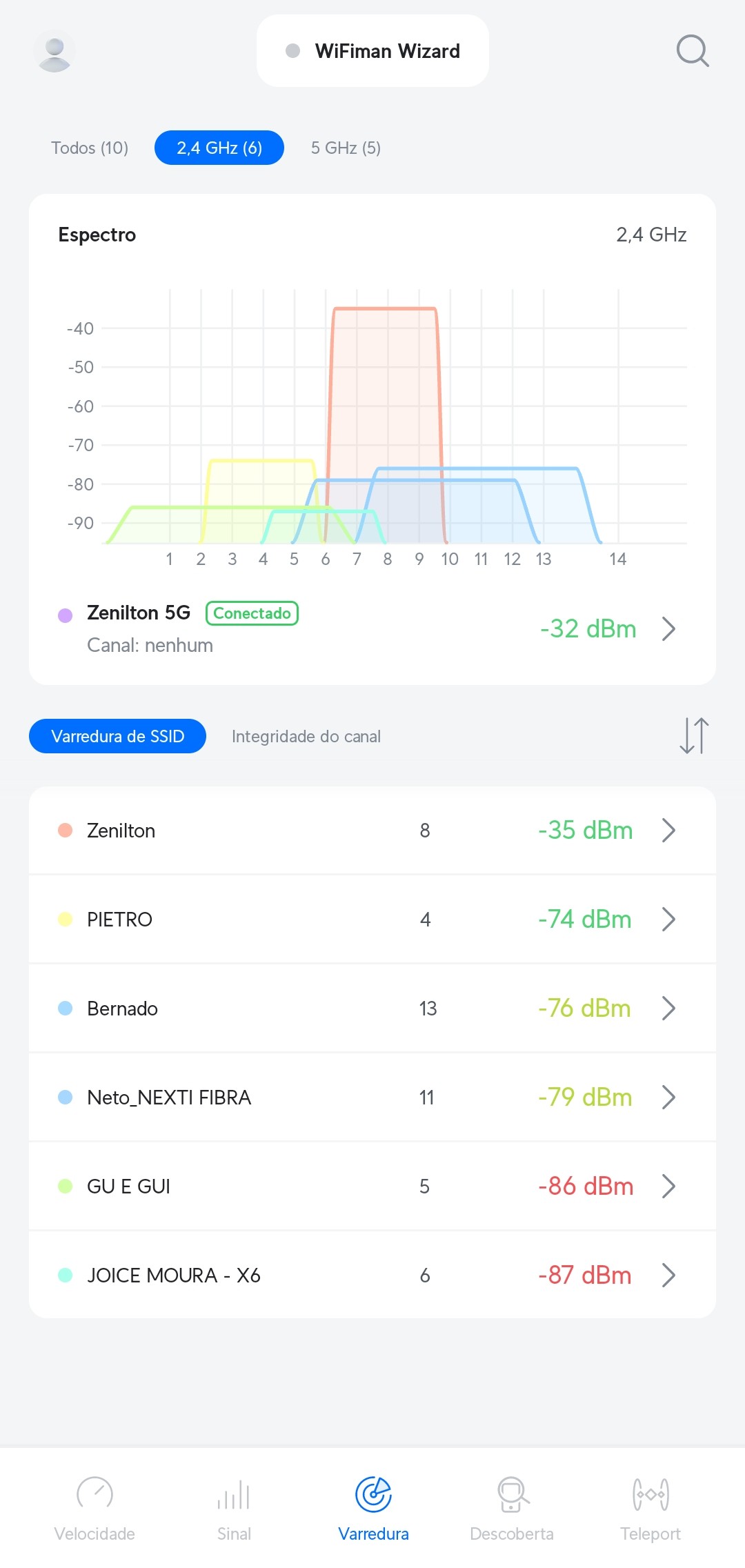Expand Zenilton 5G connected network details
The image size is (745, 1568).
(668, 628)
